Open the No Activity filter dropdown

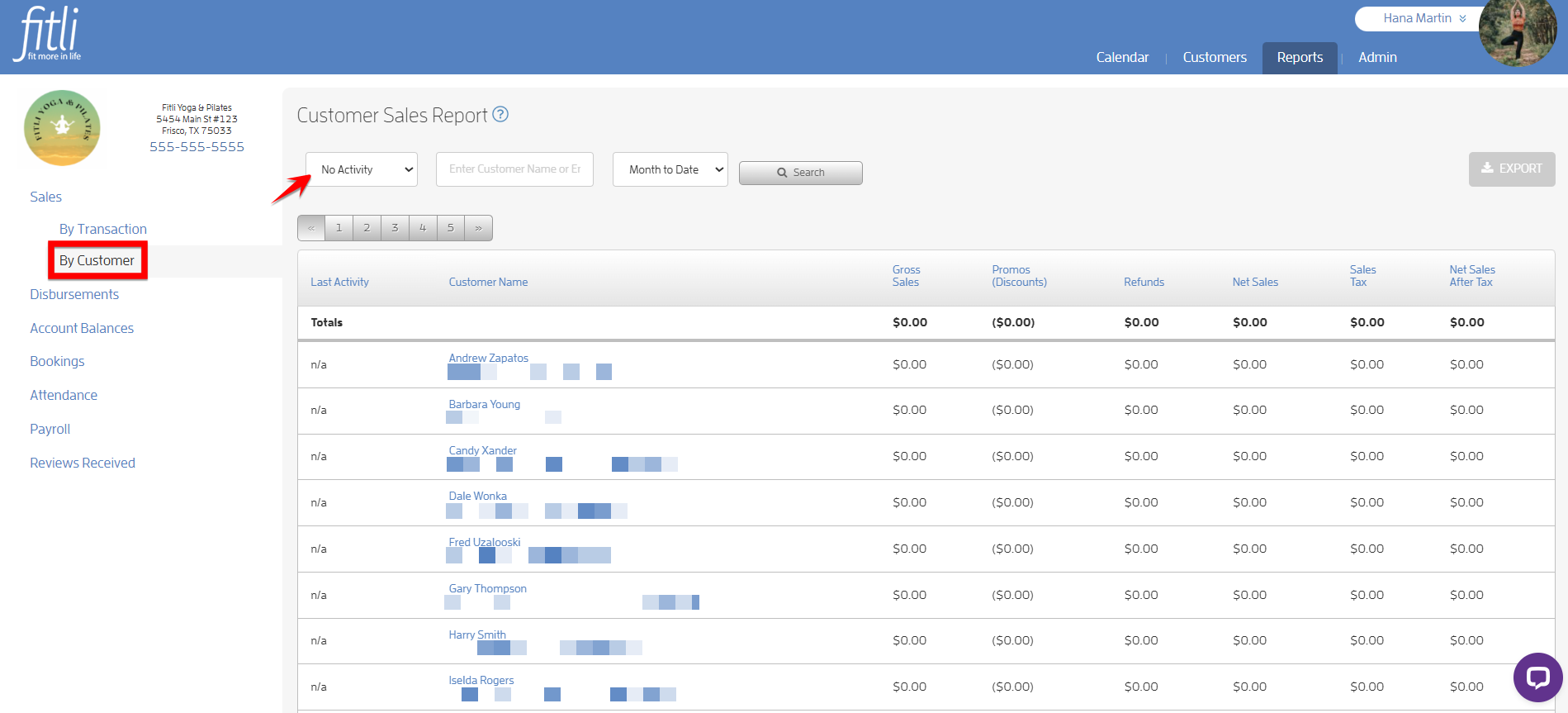(x=362, y=169)
